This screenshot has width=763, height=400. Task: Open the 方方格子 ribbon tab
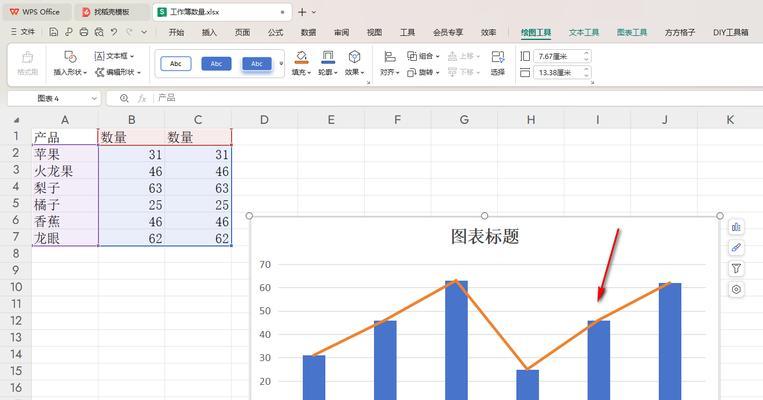point(680,32)
